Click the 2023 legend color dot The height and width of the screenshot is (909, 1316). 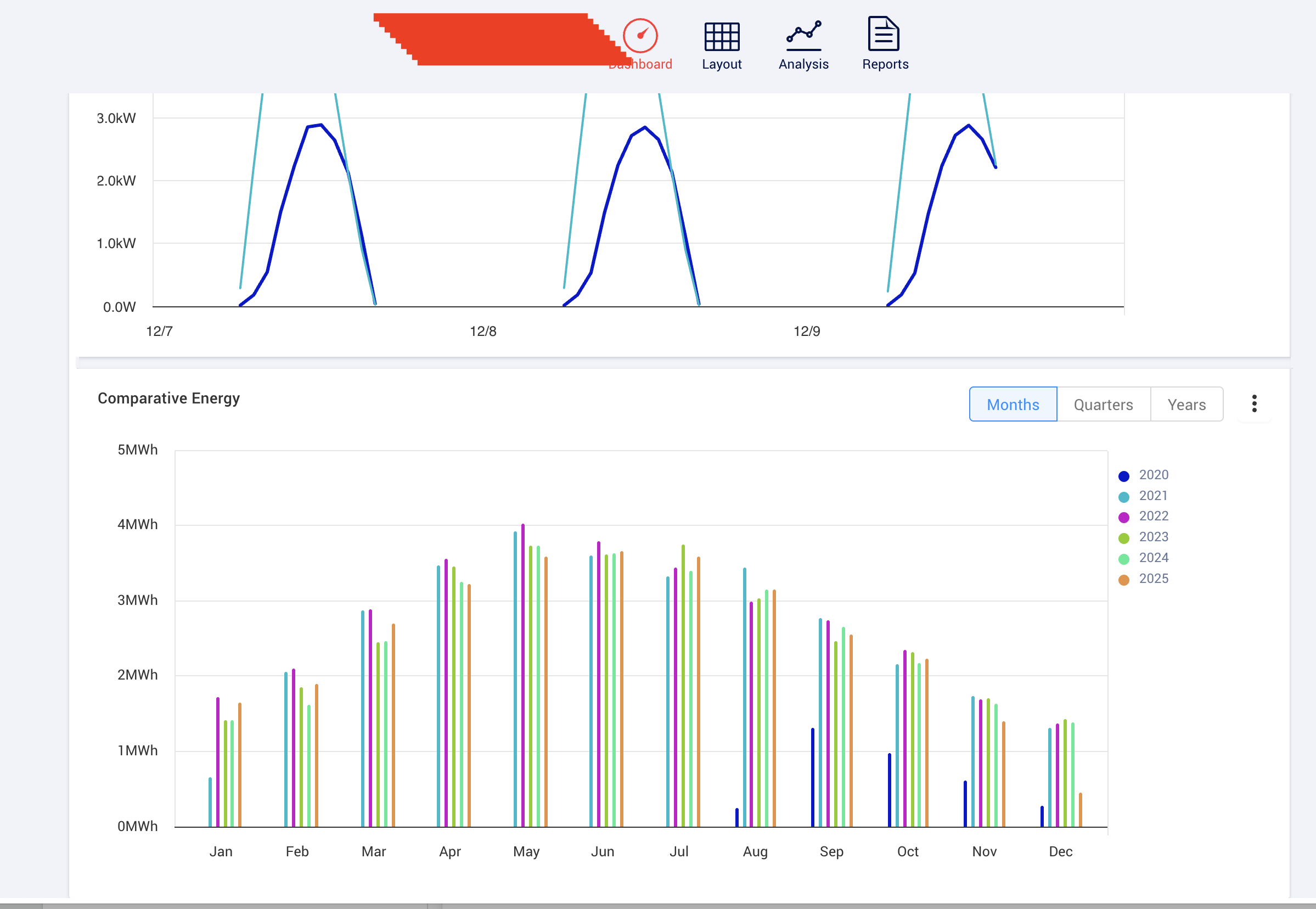point(1123,538)
